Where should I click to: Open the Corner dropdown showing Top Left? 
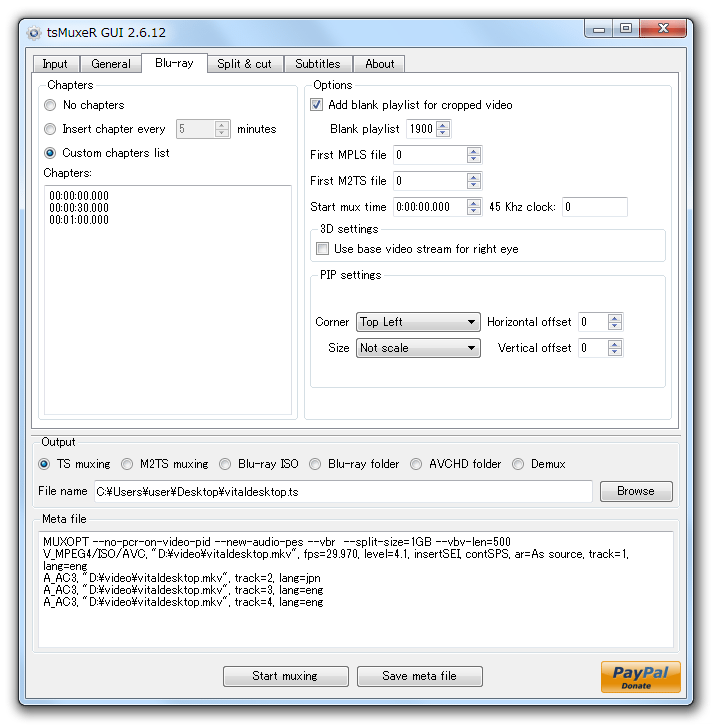(418, 322)
